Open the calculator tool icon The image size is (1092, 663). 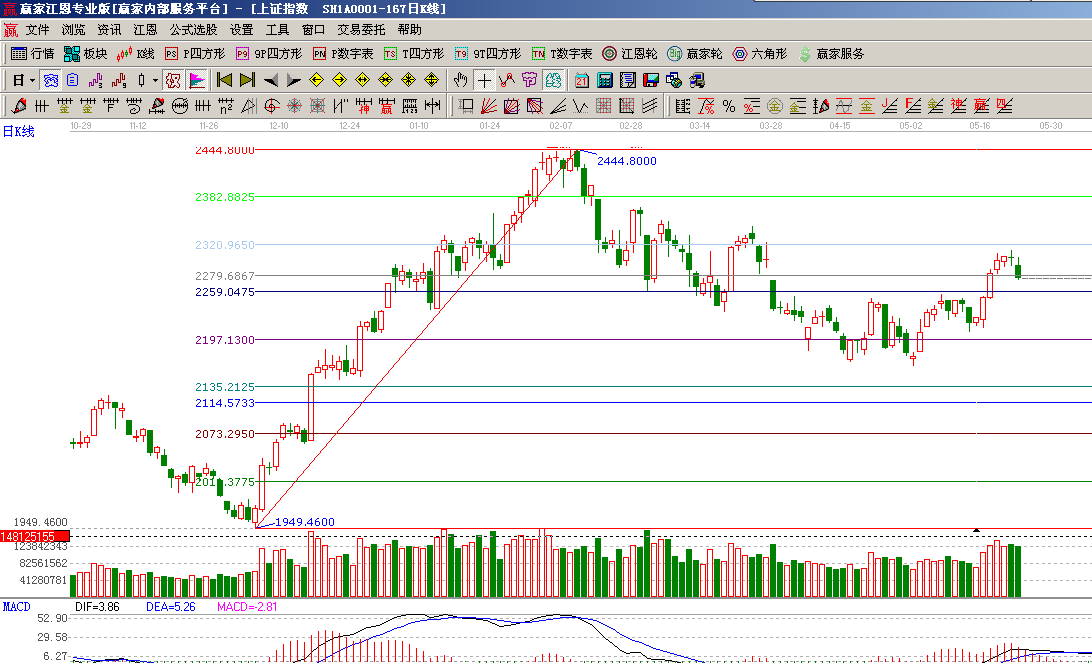point(605,80)
